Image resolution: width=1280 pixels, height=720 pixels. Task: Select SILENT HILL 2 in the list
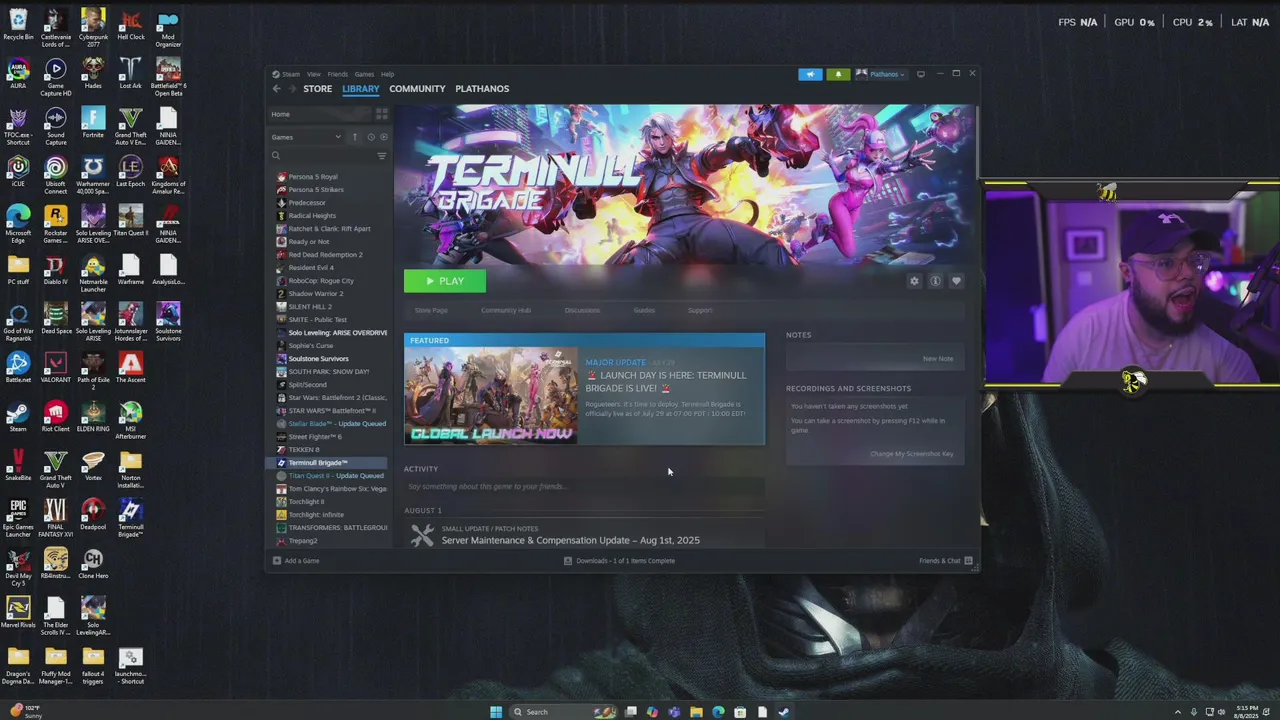click(309, 307)
